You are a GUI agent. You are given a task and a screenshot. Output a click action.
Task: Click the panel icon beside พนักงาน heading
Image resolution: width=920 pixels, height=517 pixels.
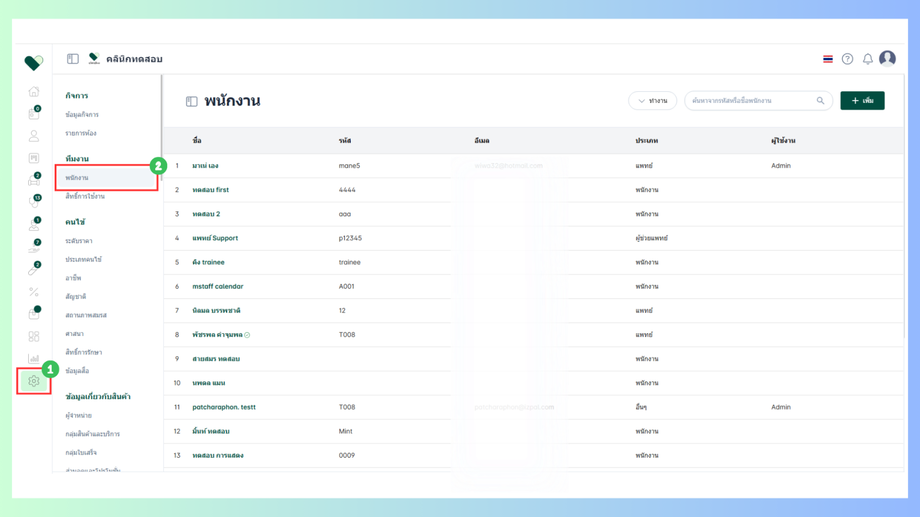point(192,102)
